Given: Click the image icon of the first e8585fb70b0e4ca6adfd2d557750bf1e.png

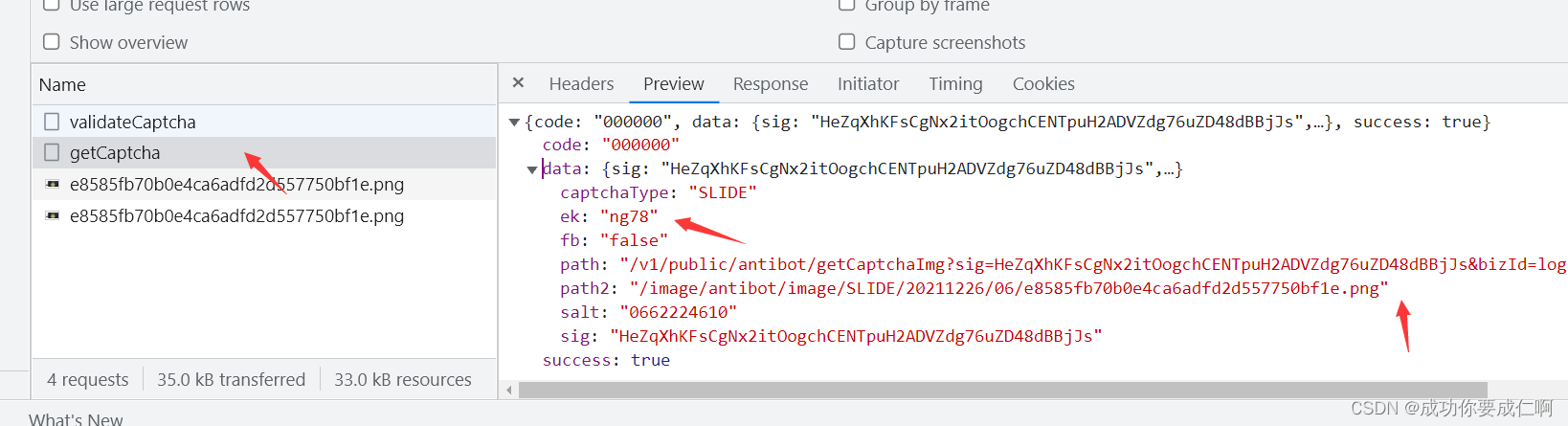Looking at the screenshot, I should pyautogui.click(x=53, y=184).
